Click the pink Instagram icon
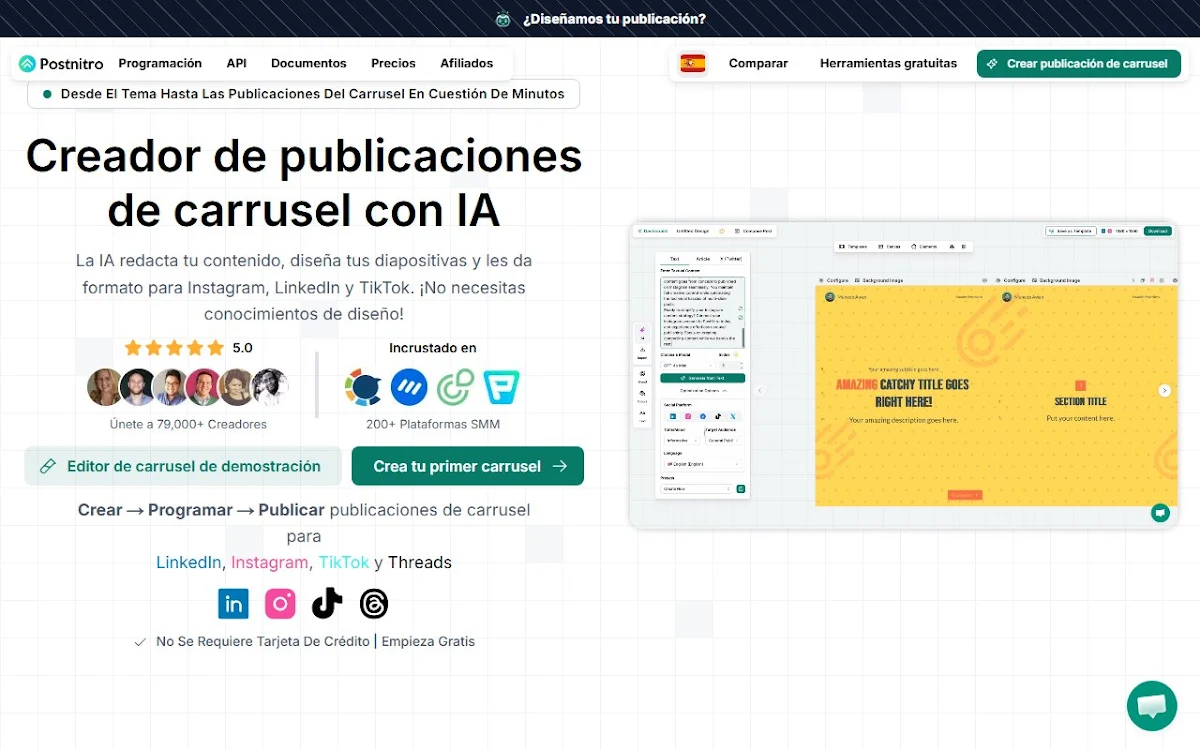 tap(280, 603)
